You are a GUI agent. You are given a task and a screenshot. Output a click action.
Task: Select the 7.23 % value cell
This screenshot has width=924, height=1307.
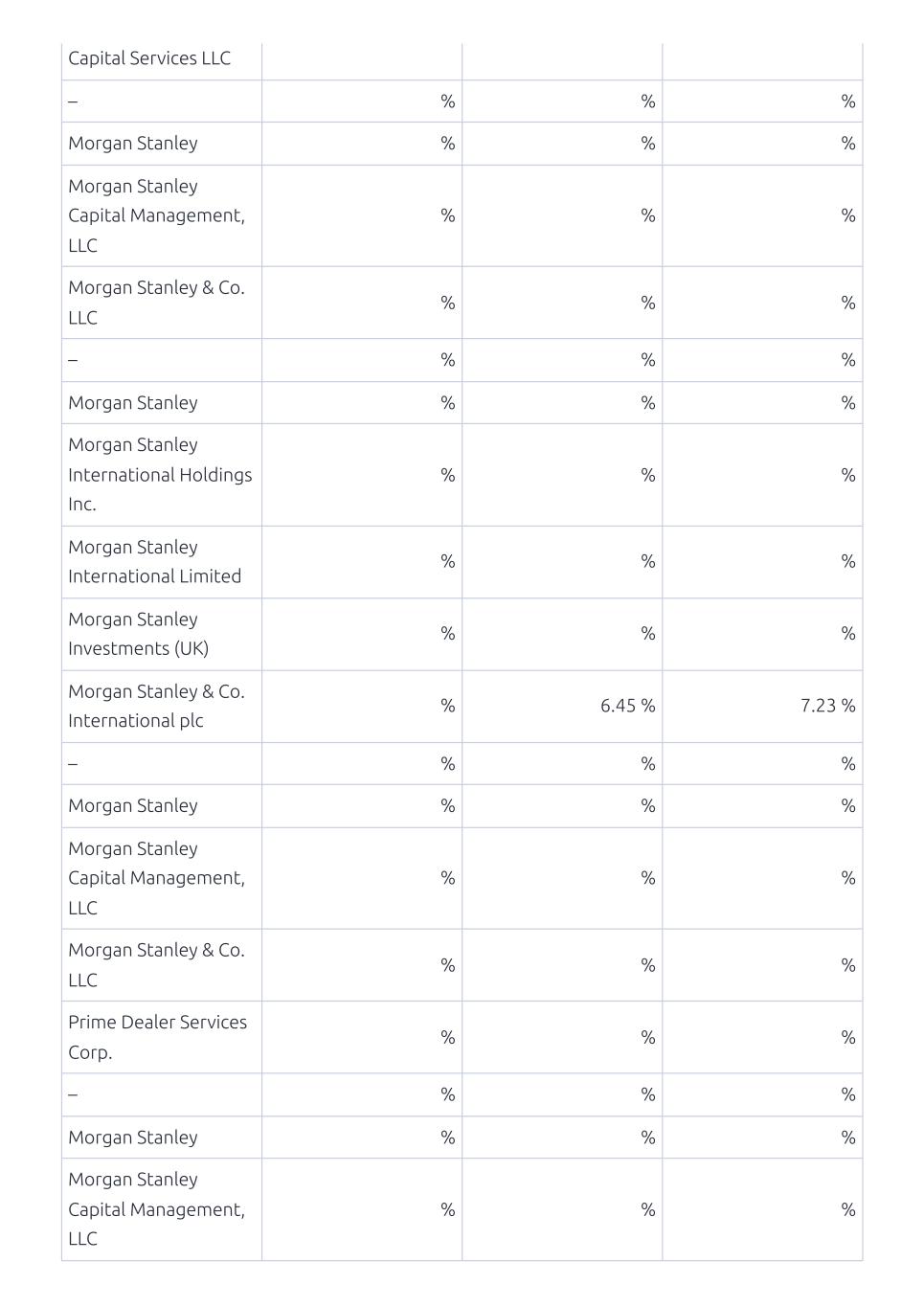762,706
